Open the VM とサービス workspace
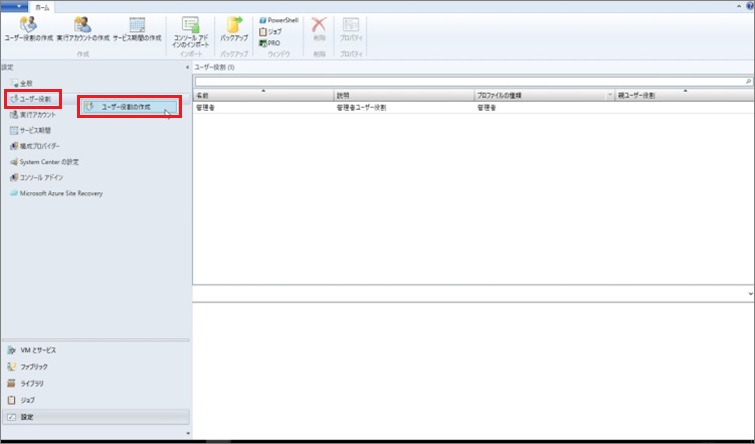This screenshot has width=755, height=444. [x=38, y=351]
